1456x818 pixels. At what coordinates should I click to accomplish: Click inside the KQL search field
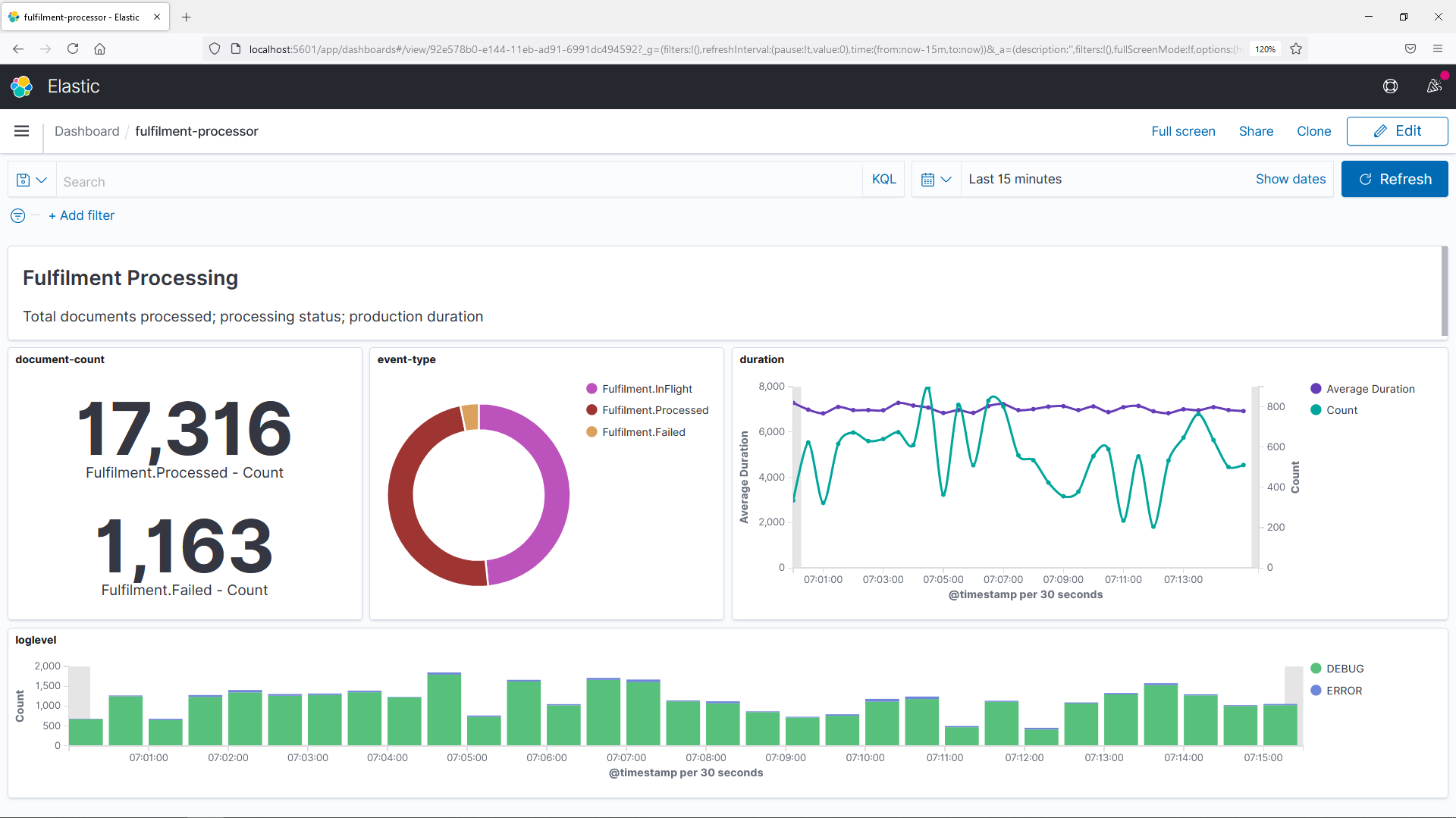[x=455, y=180]
